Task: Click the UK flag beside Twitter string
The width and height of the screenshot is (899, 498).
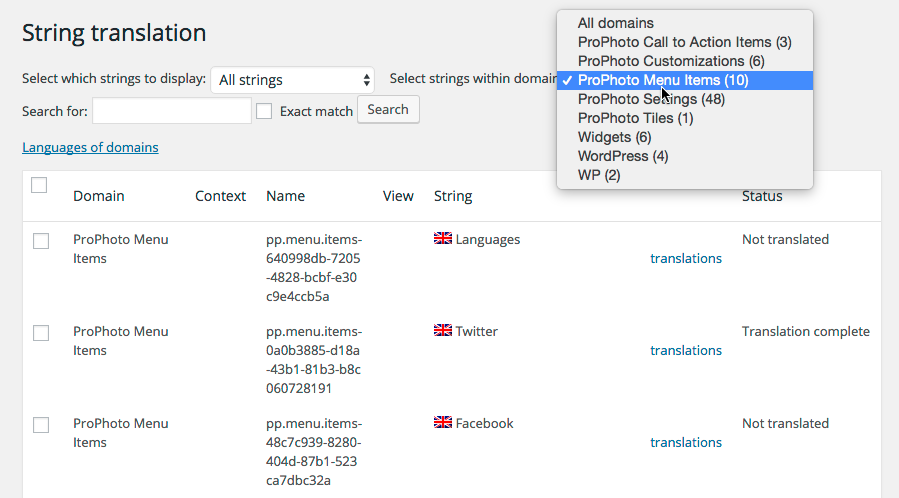Action: [x=443, y=330]
